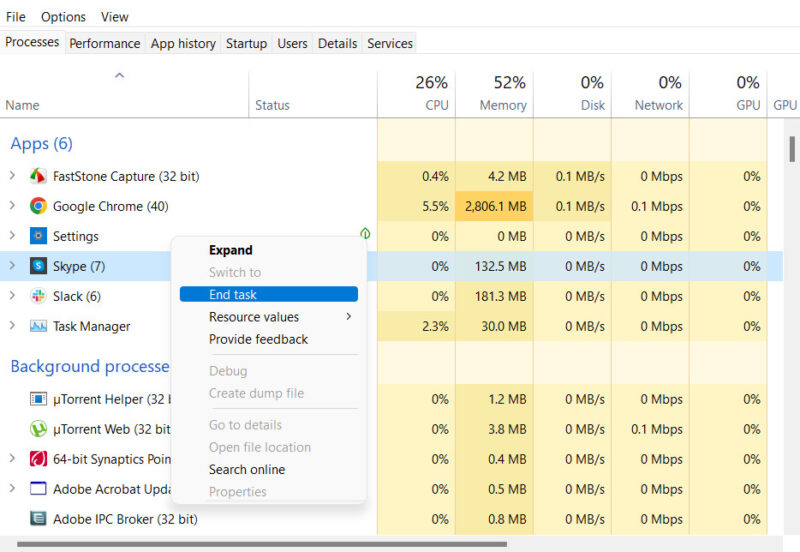Sort by the Name column header
800x552 pixels.
tap(124, 95)
